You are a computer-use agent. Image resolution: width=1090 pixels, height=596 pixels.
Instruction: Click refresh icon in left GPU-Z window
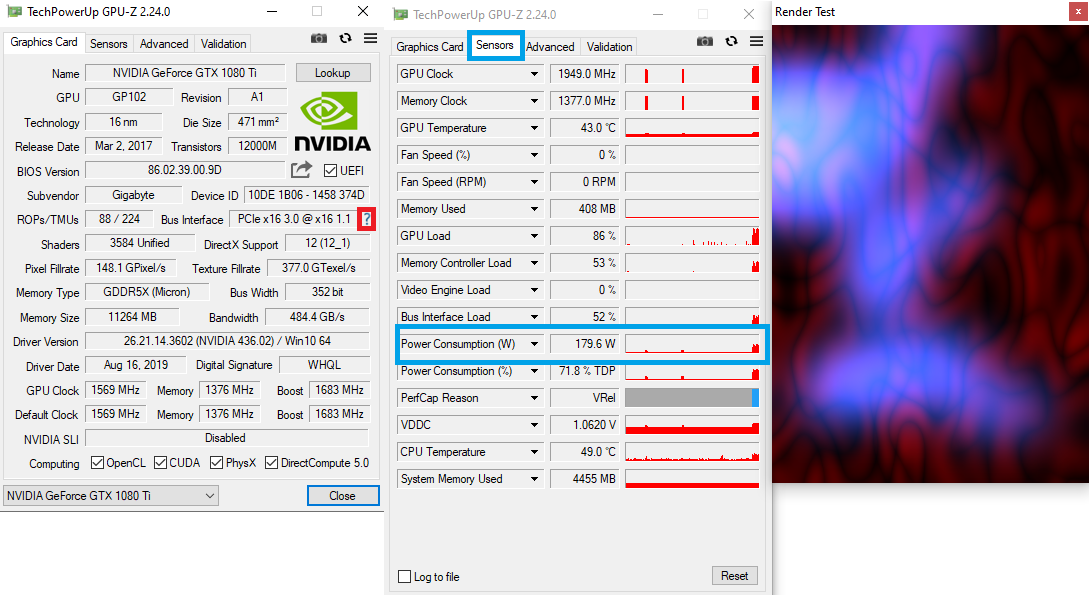click(345, 38)
